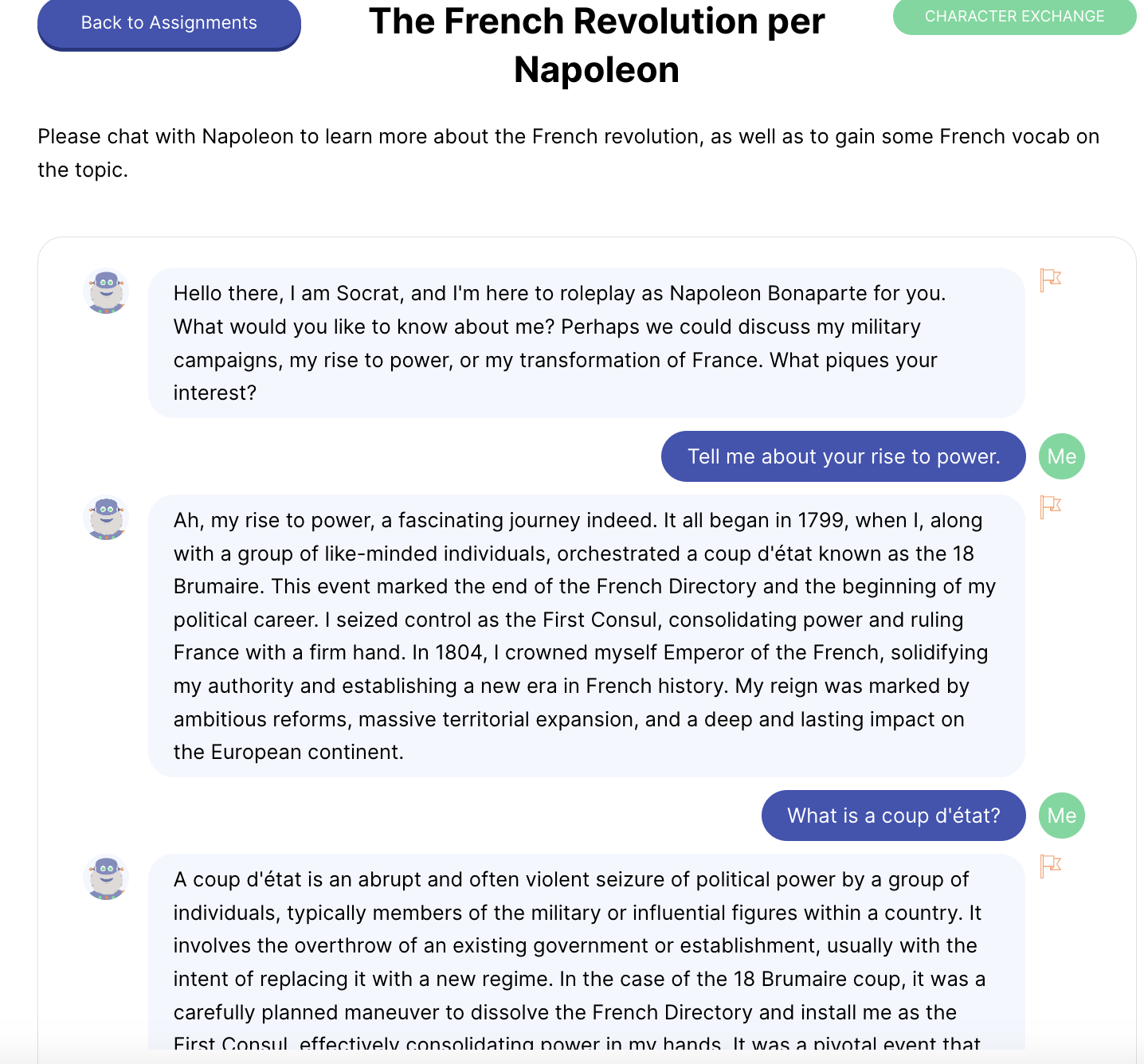Click 'Me' avatar beside rise to power question
Screen dimensions: 1144x1064
(1061, 456)
